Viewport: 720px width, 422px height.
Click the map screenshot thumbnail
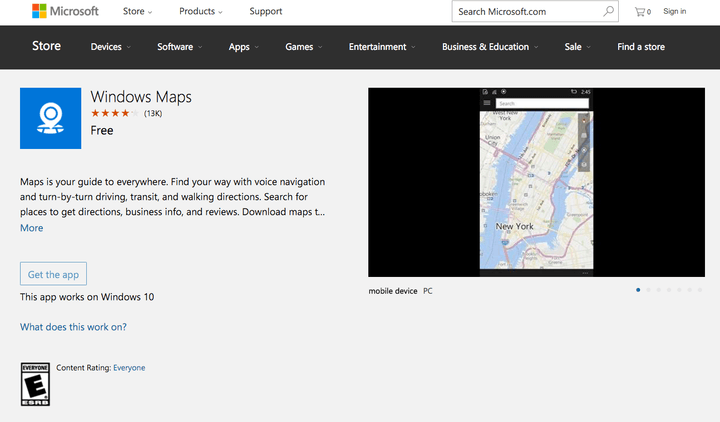tap(536, 182)
